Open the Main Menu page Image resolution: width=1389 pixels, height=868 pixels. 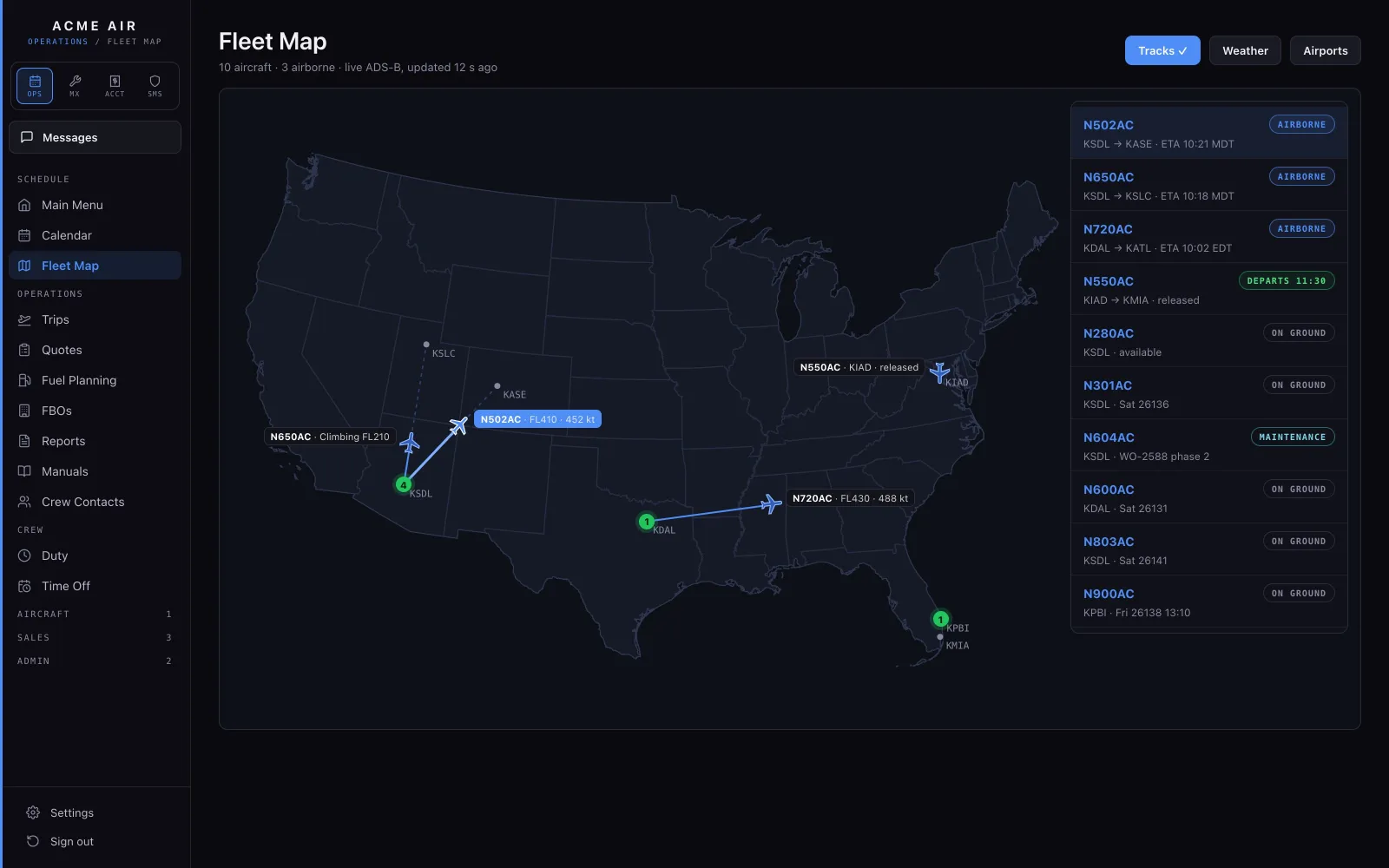(95, 205)
